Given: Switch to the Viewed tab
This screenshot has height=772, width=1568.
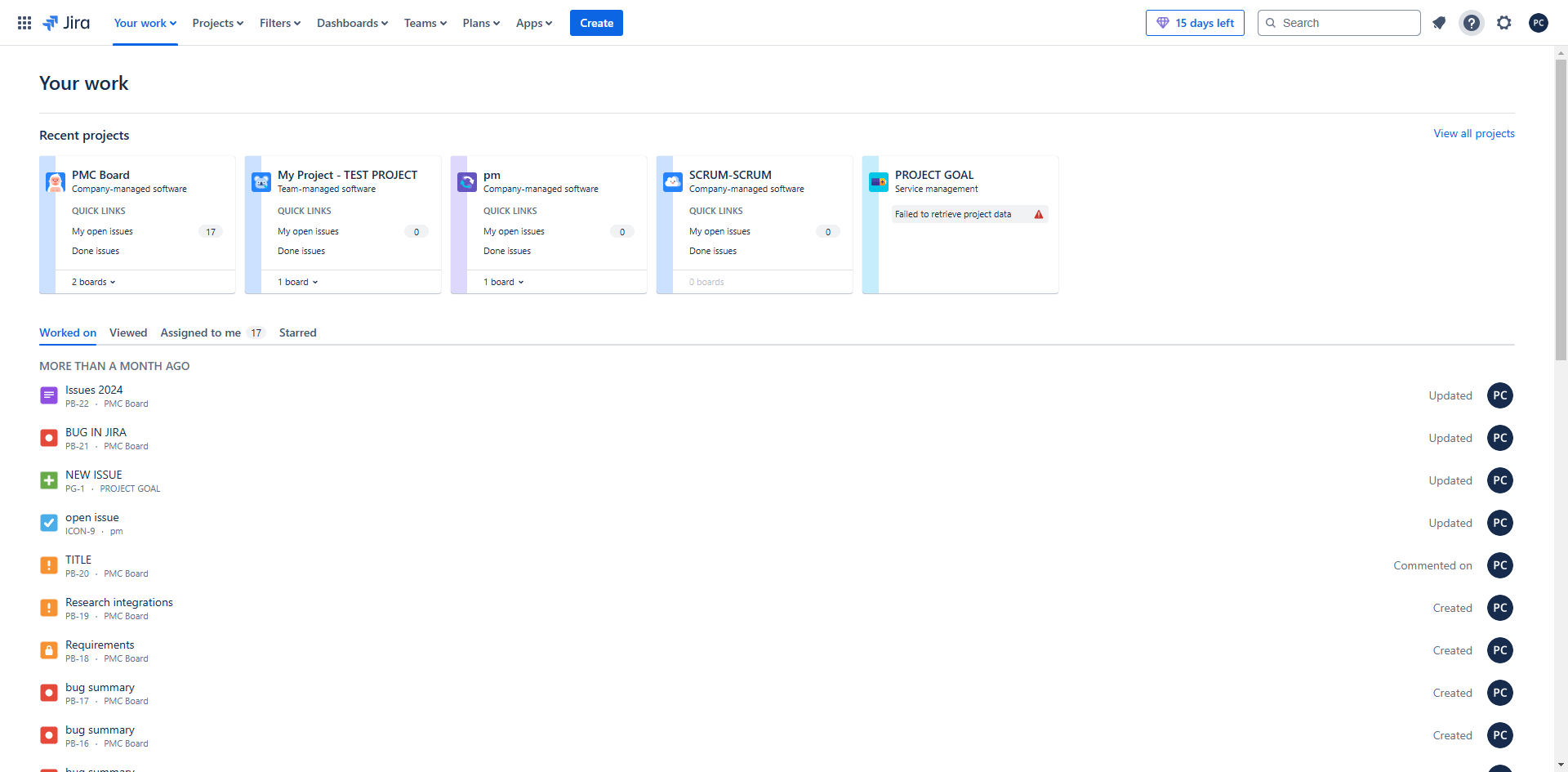Looking at the screenshot, I should coord(128,332).
